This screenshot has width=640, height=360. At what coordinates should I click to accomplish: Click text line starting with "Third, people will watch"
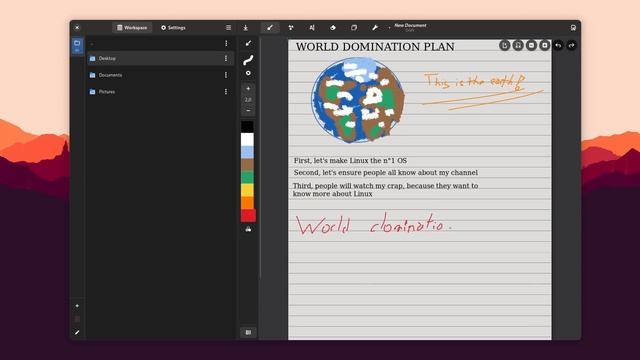385,190
